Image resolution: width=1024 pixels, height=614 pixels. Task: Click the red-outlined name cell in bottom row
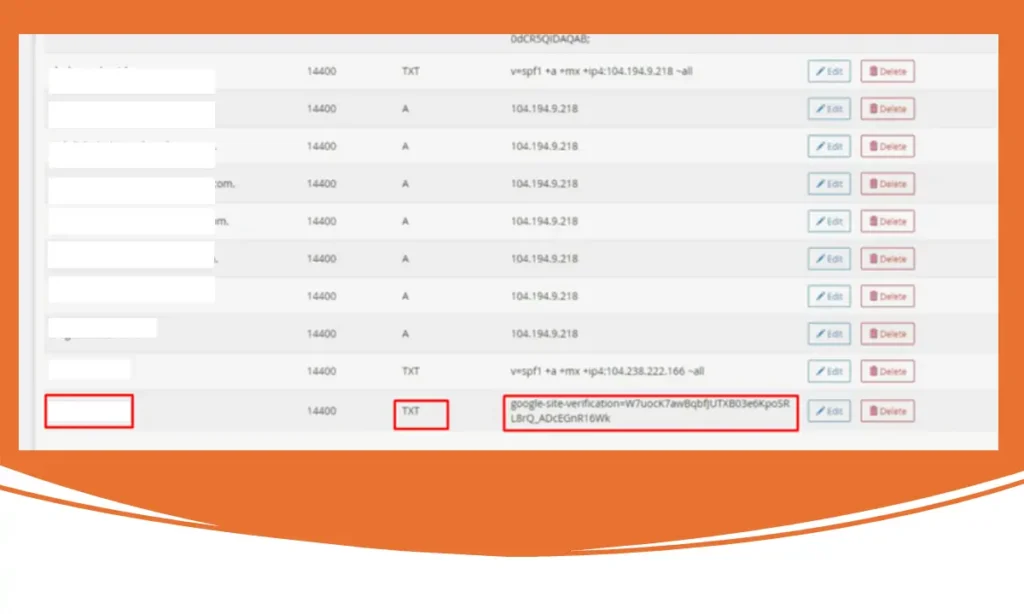(x=88, y=411)
